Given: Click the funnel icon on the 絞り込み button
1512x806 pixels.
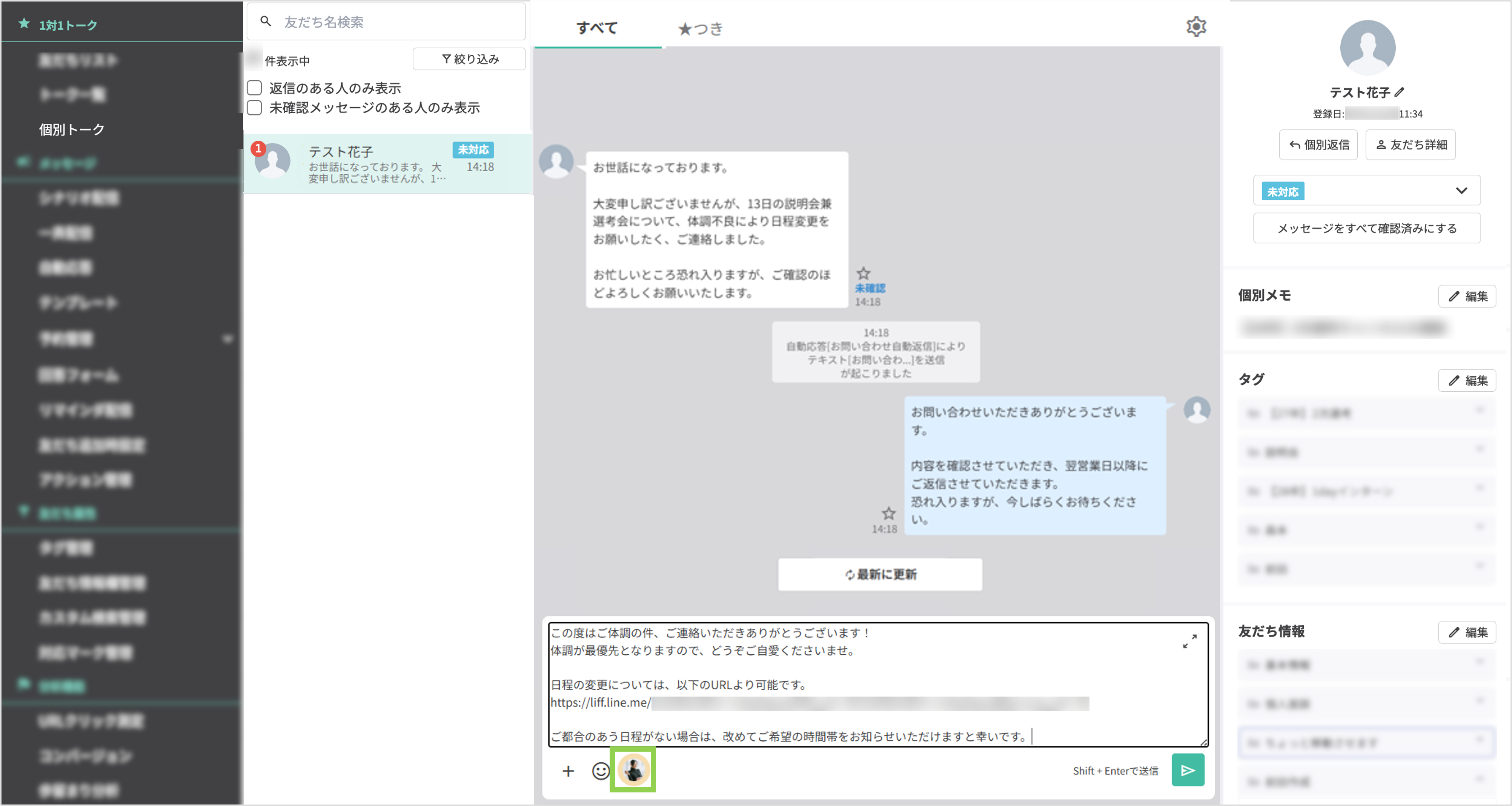Looking at the screenshot, I should tap(446, 59).
